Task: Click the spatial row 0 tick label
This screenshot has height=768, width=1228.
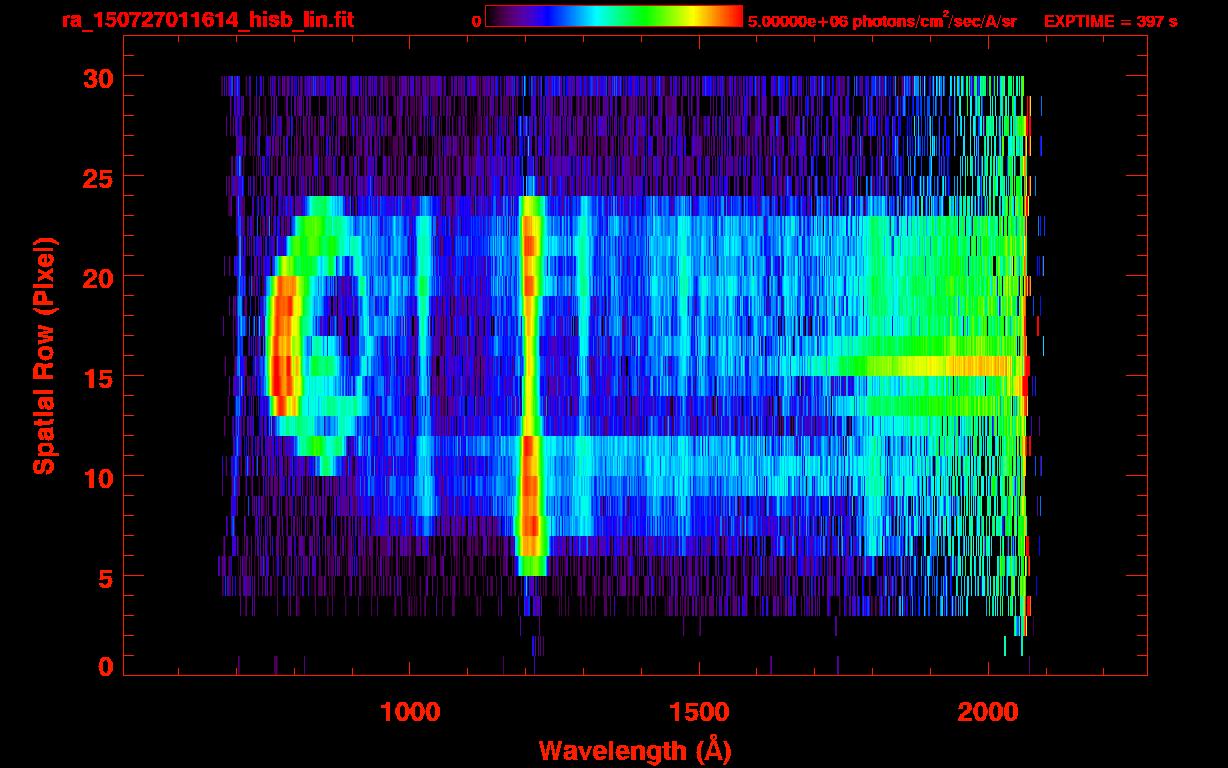Action: click(x=106, y=667)
